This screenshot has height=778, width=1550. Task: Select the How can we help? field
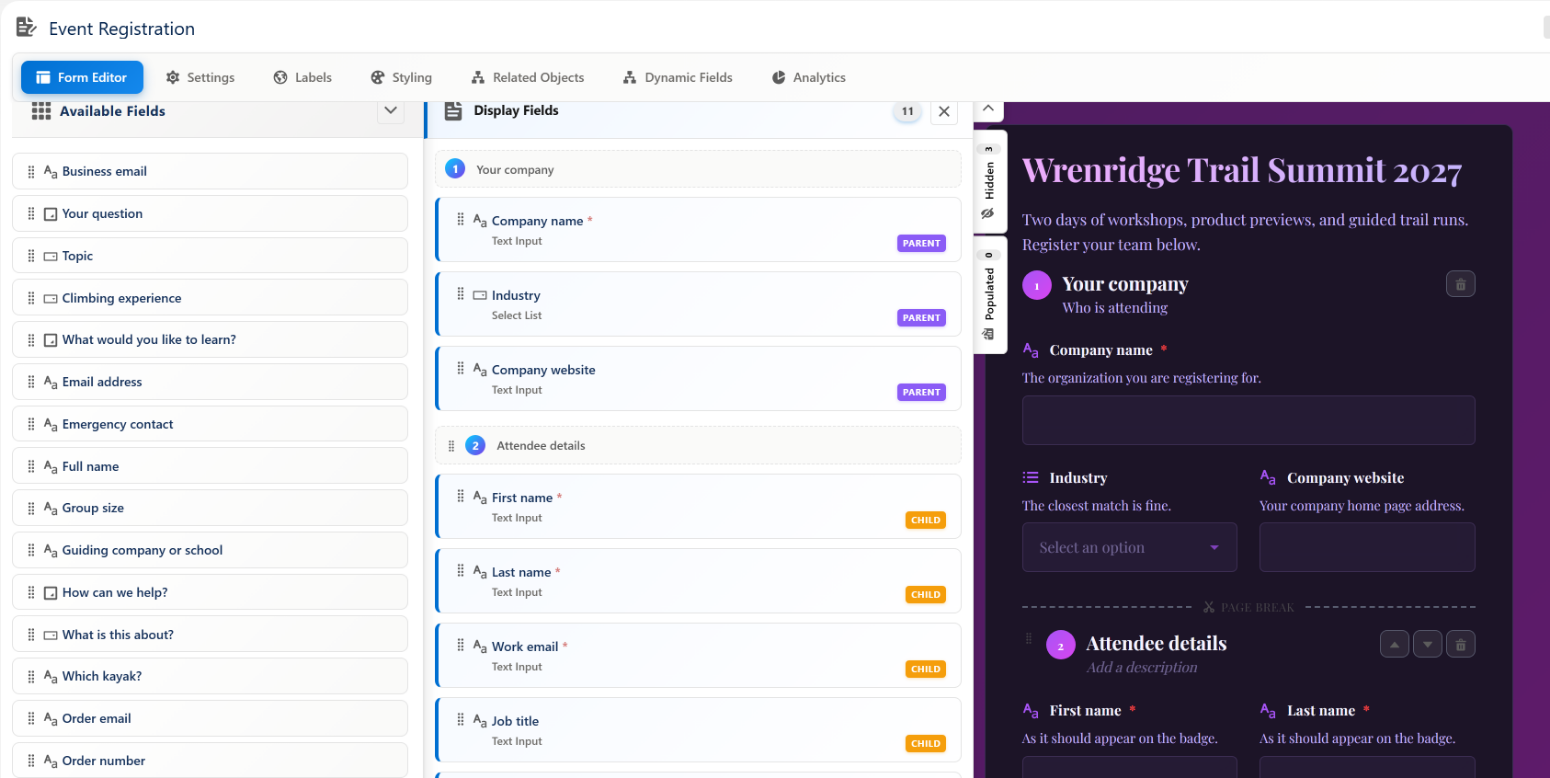pyautogui.click(x=210, y=592)
